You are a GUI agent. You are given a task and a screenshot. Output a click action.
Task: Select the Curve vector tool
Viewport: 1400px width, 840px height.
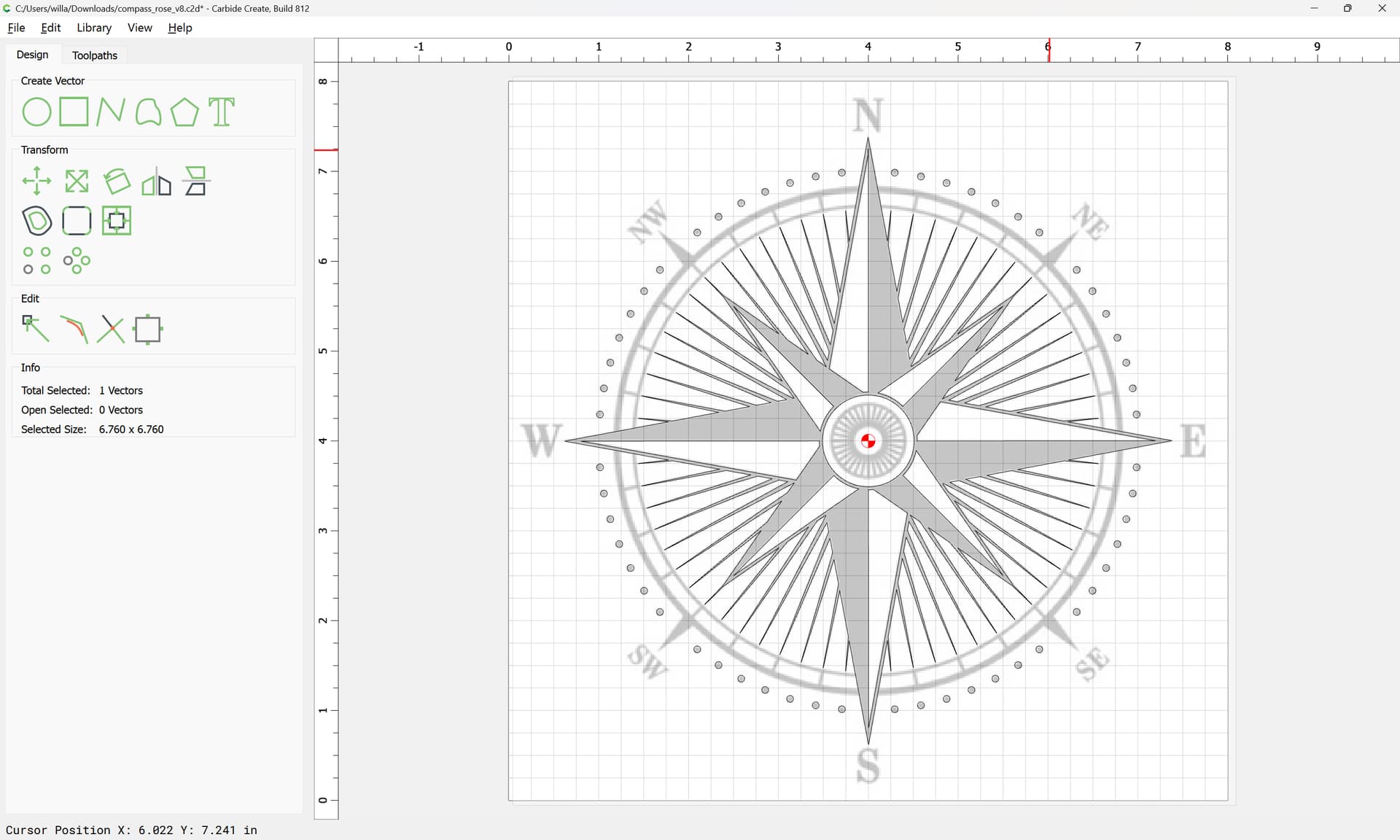(148, 112)
